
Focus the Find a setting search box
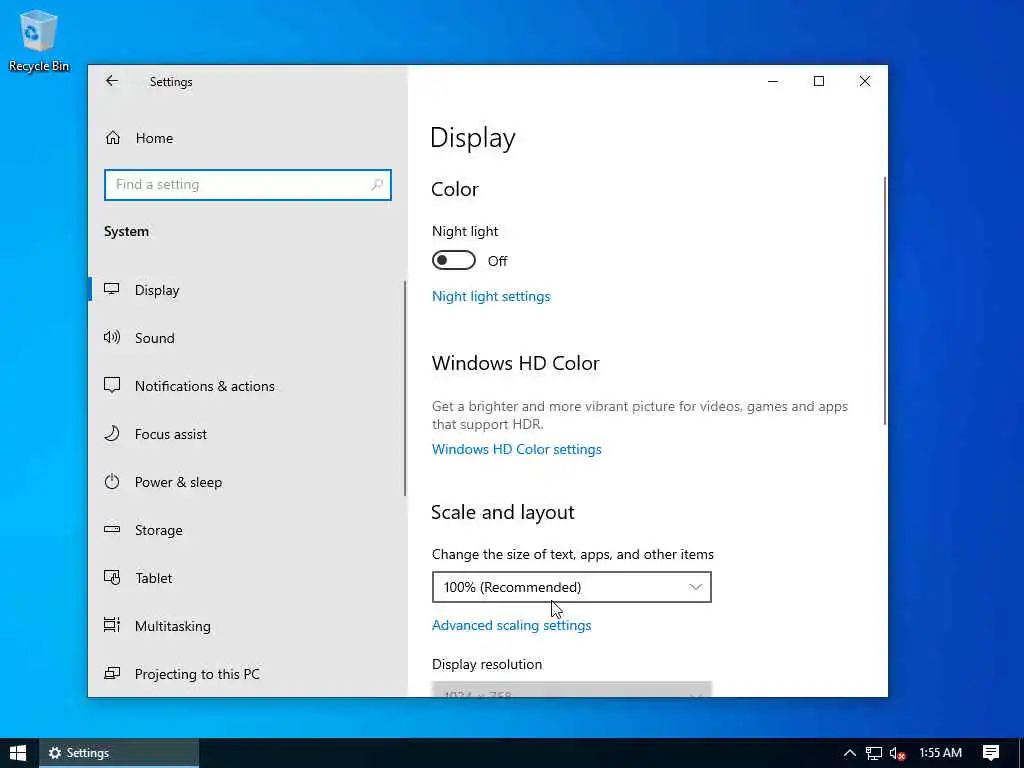(x=248, y=185)
